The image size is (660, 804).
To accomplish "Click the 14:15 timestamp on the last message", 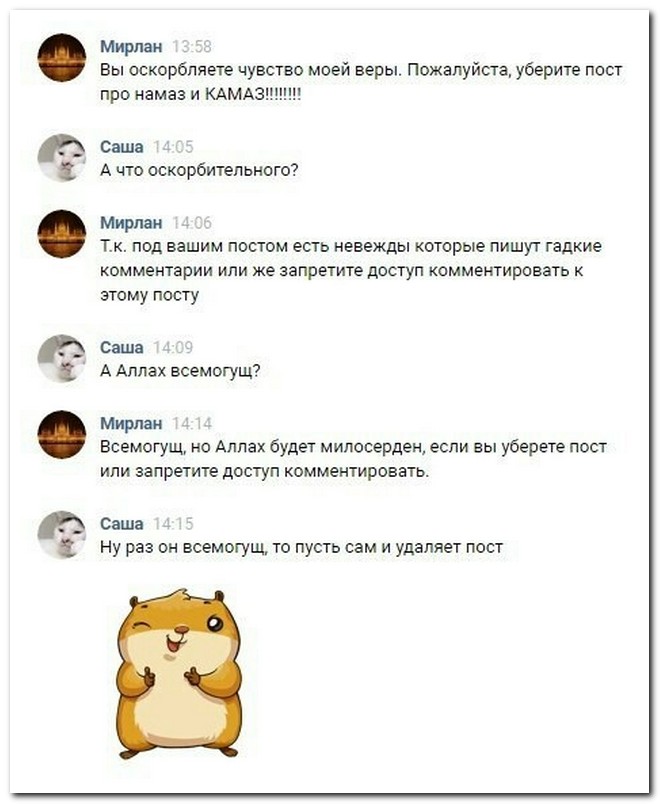I will click(173, 524).
